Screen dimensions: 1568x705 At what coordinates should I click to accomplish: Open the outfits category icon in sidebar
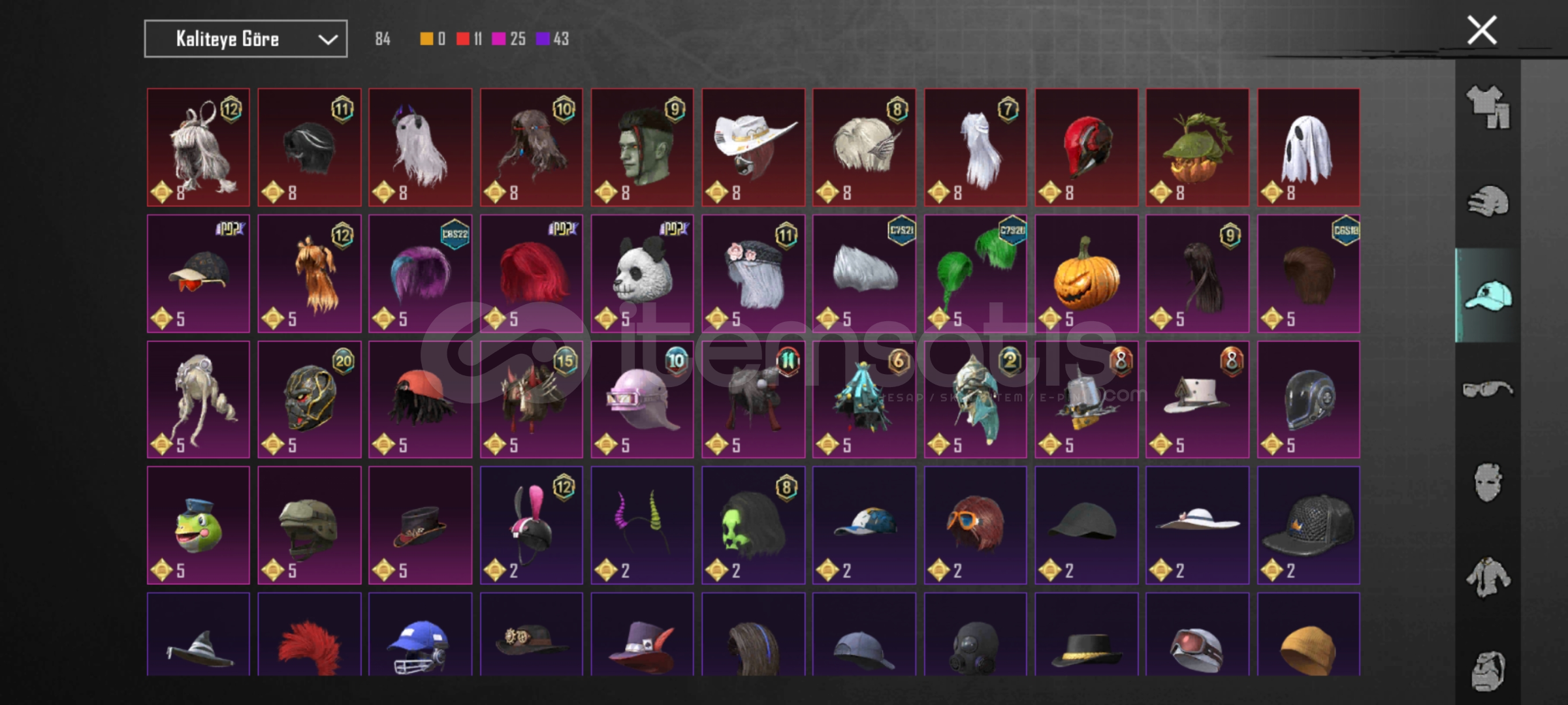pyautogui.click(x=1488, y=107)
